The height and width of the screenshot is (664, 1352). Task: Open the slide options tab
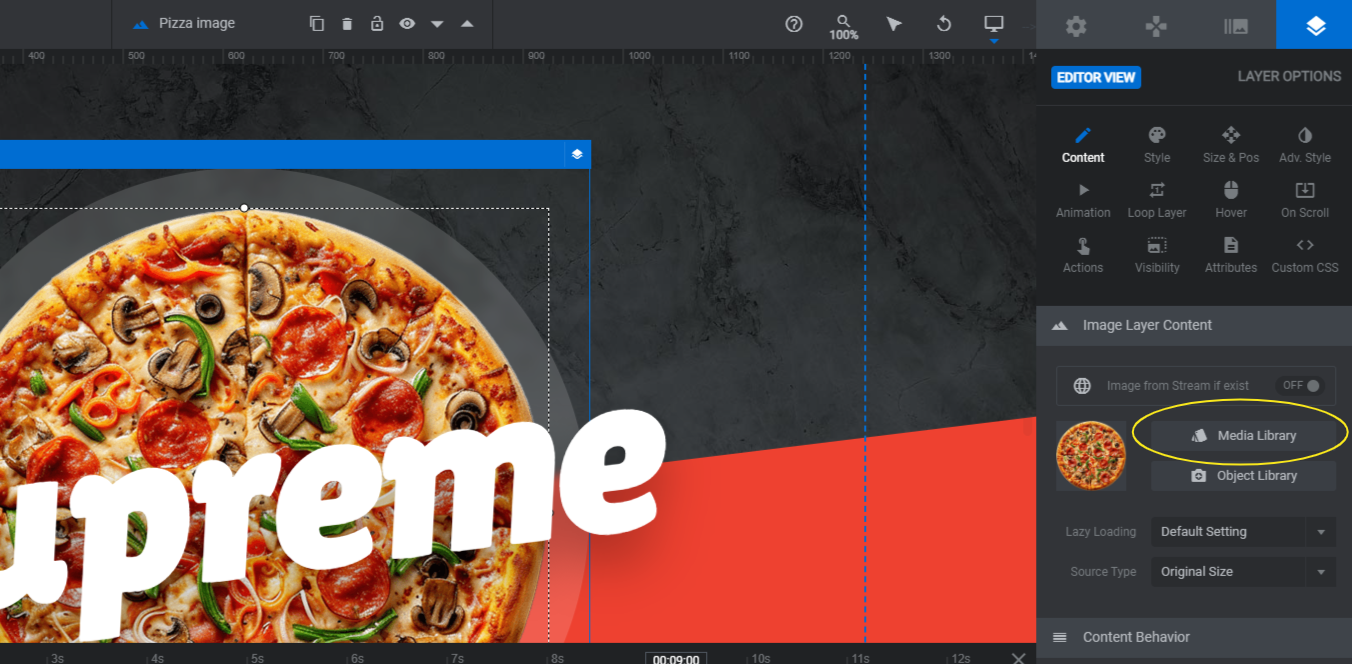1236,25
